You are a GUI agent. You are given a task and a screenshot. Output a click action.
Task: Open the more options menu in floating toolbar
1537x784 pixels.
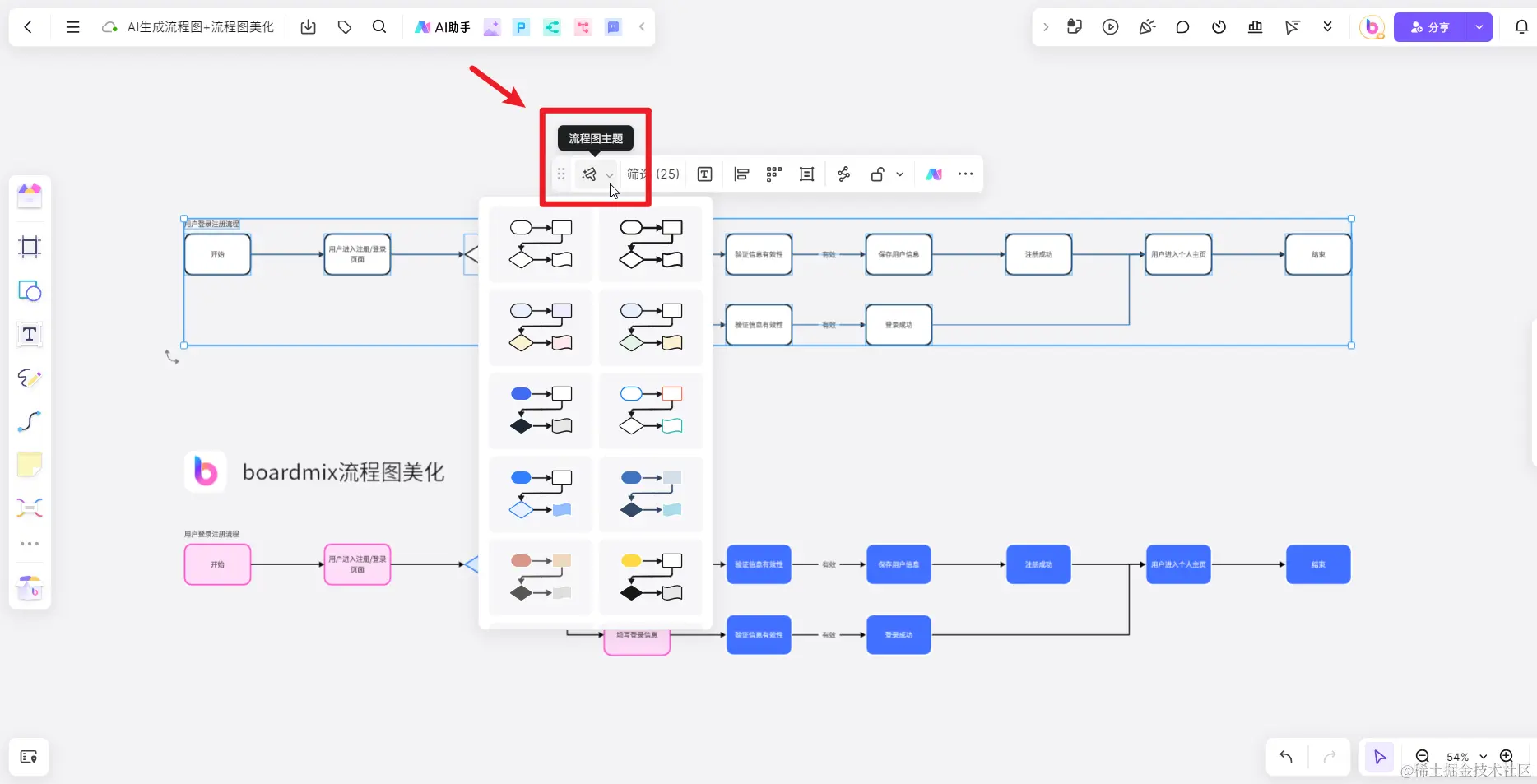965,174
